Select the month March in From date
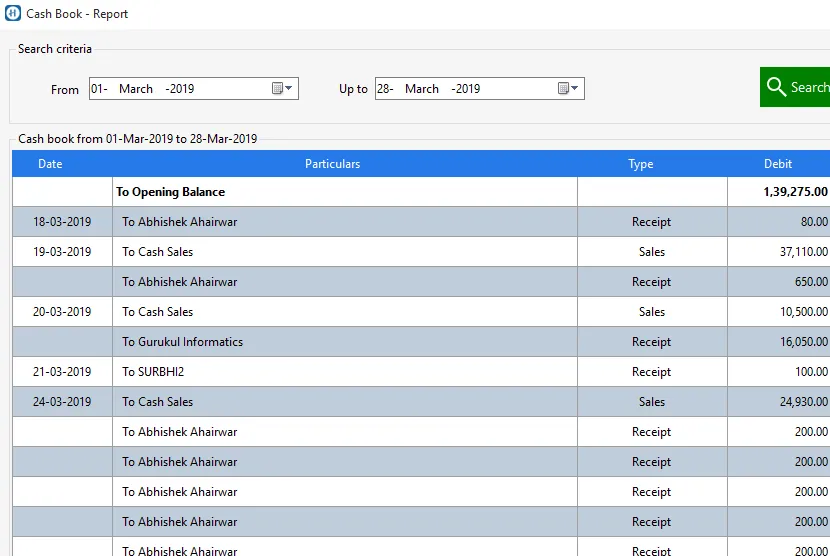The height and width of the screenshot is (556, 830). [136, 89]
